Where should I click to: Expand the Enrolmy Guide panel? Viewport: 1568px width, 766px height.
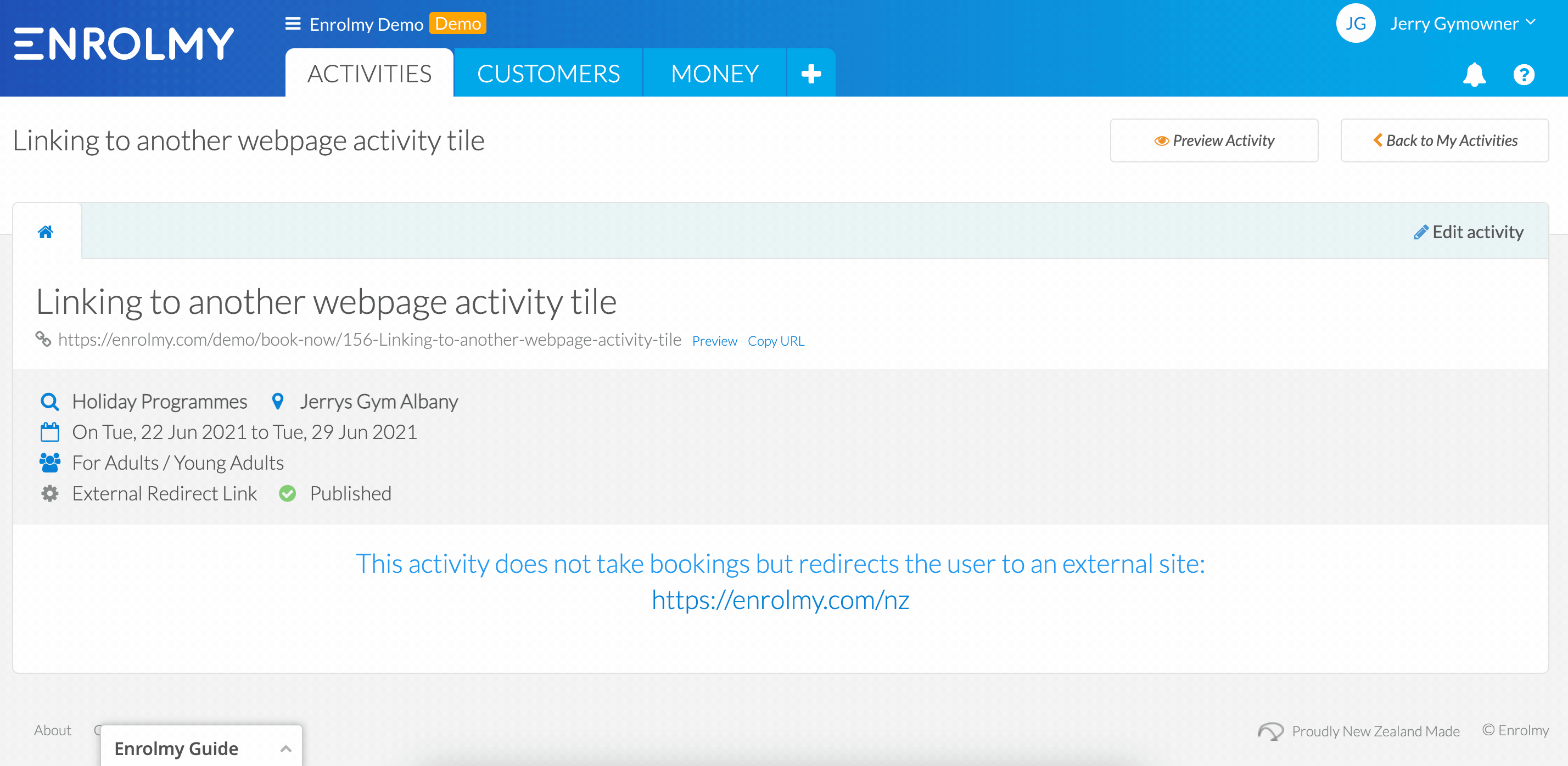pyautogui.click(x=201, y=748)
